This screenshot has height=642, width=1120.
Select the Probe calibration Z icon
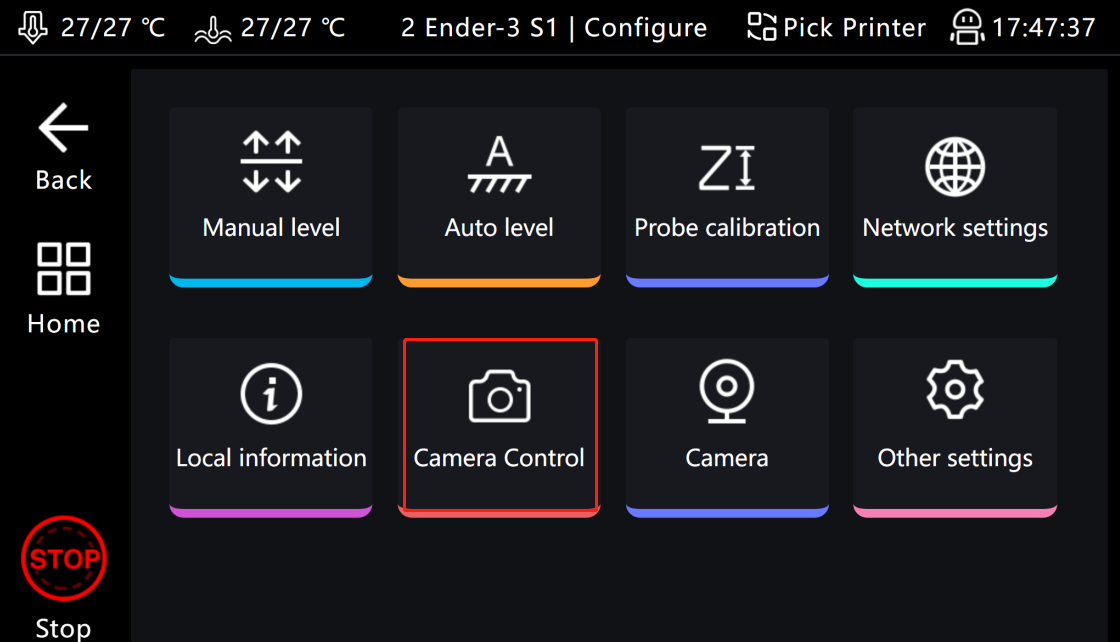pos(727,166)
